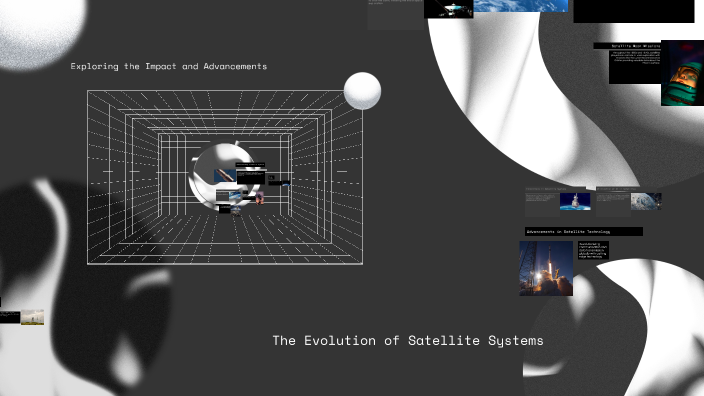The image size is (704, 396).
Task: Click the Moon Missions description text block
Action: pos(635,66)
